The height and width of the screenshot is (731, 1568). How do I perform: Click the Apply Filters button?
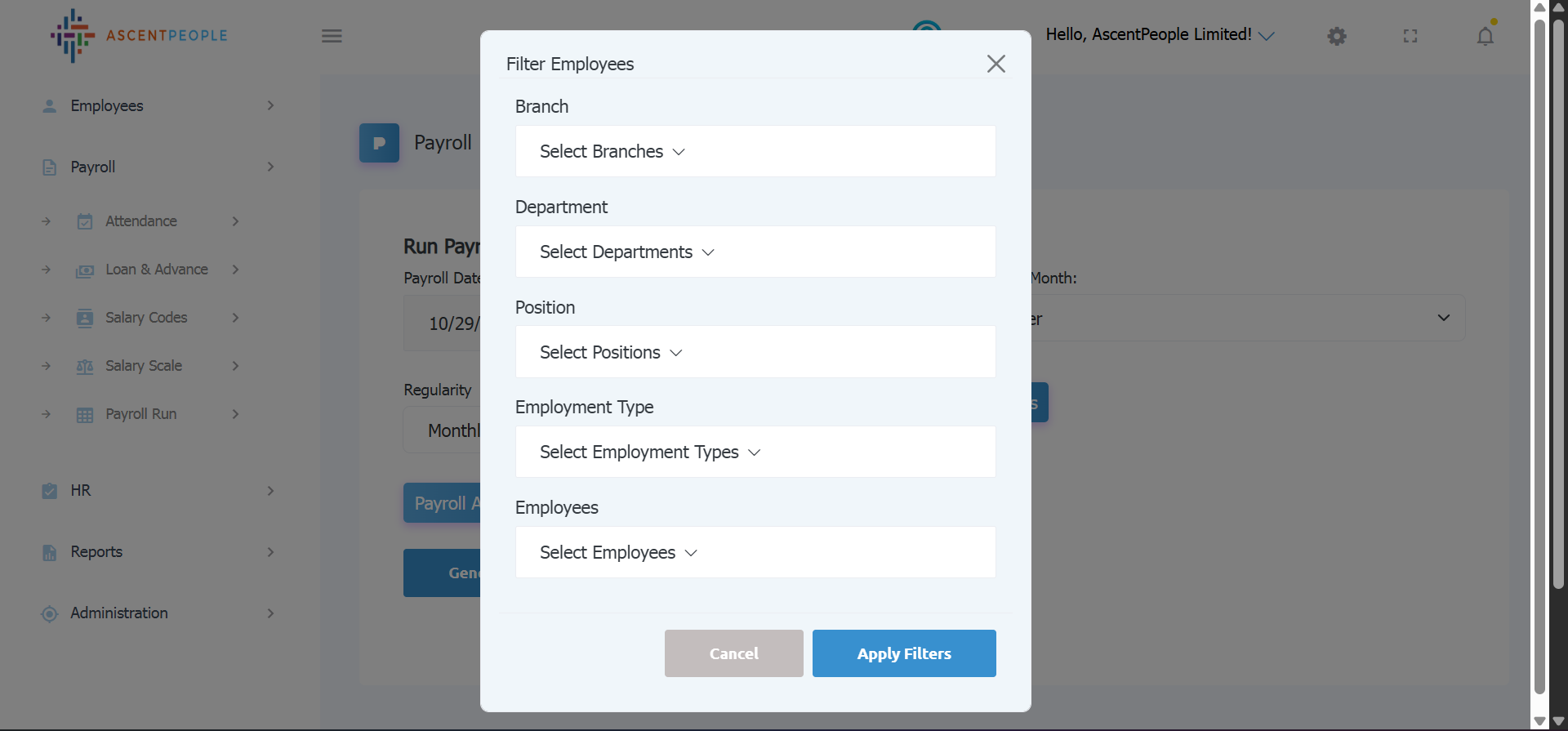(903, 653)
